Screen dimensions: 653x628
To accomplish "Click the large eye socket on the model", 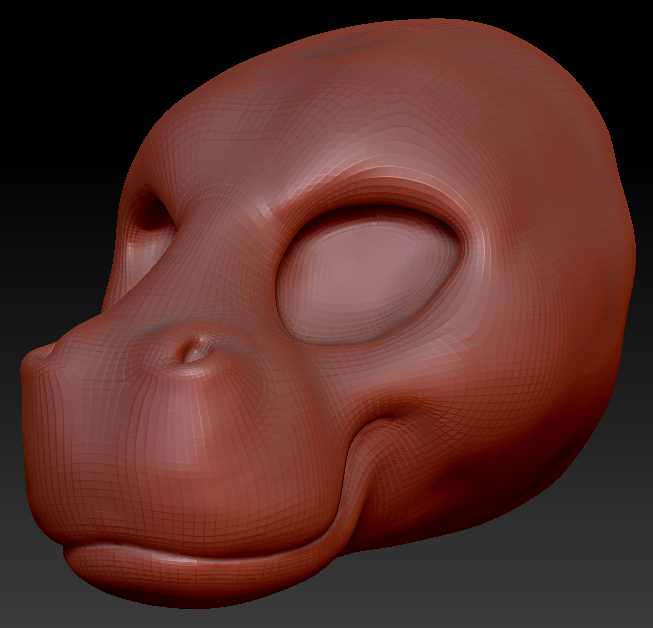I will (x=369, y=276).
